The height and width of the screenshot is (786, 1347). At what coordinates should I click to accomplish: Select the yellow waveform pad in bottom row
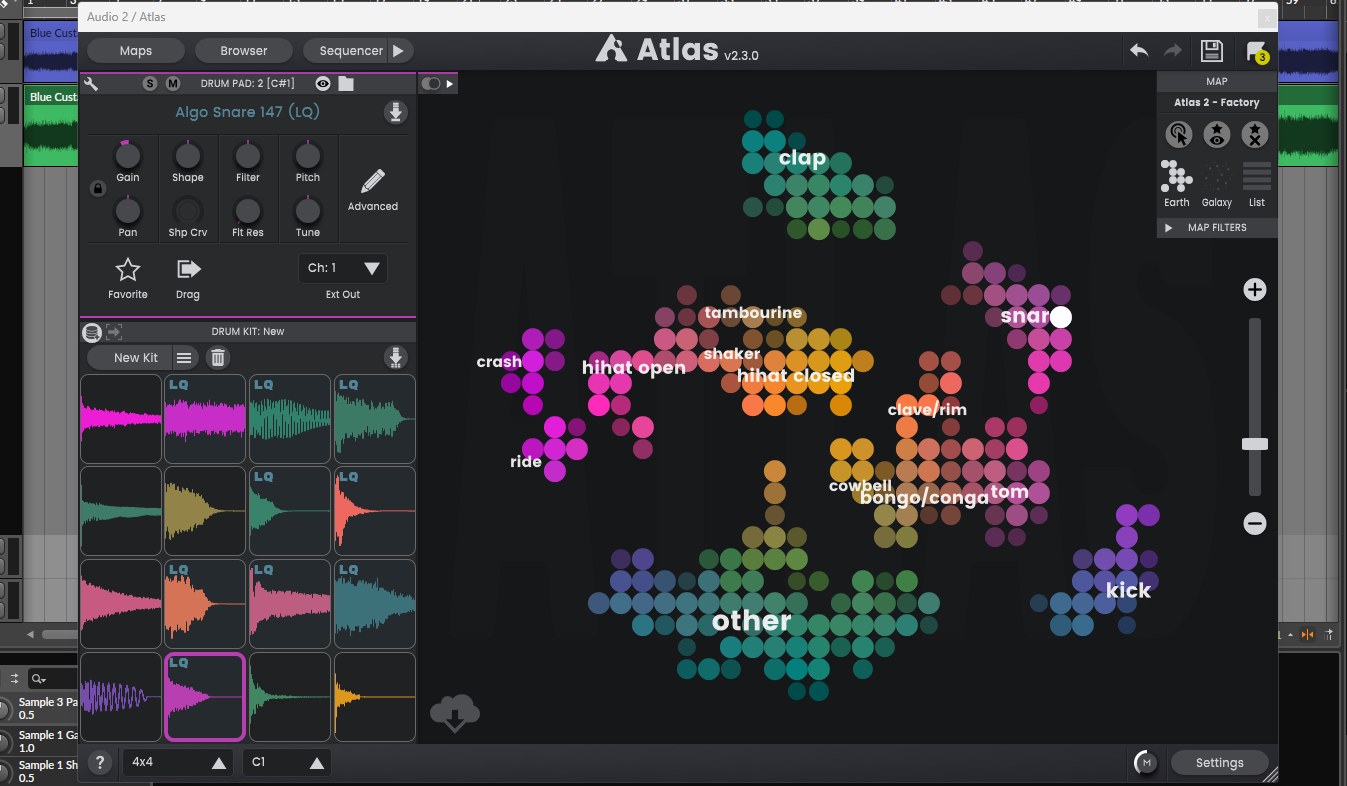(375, 697)
